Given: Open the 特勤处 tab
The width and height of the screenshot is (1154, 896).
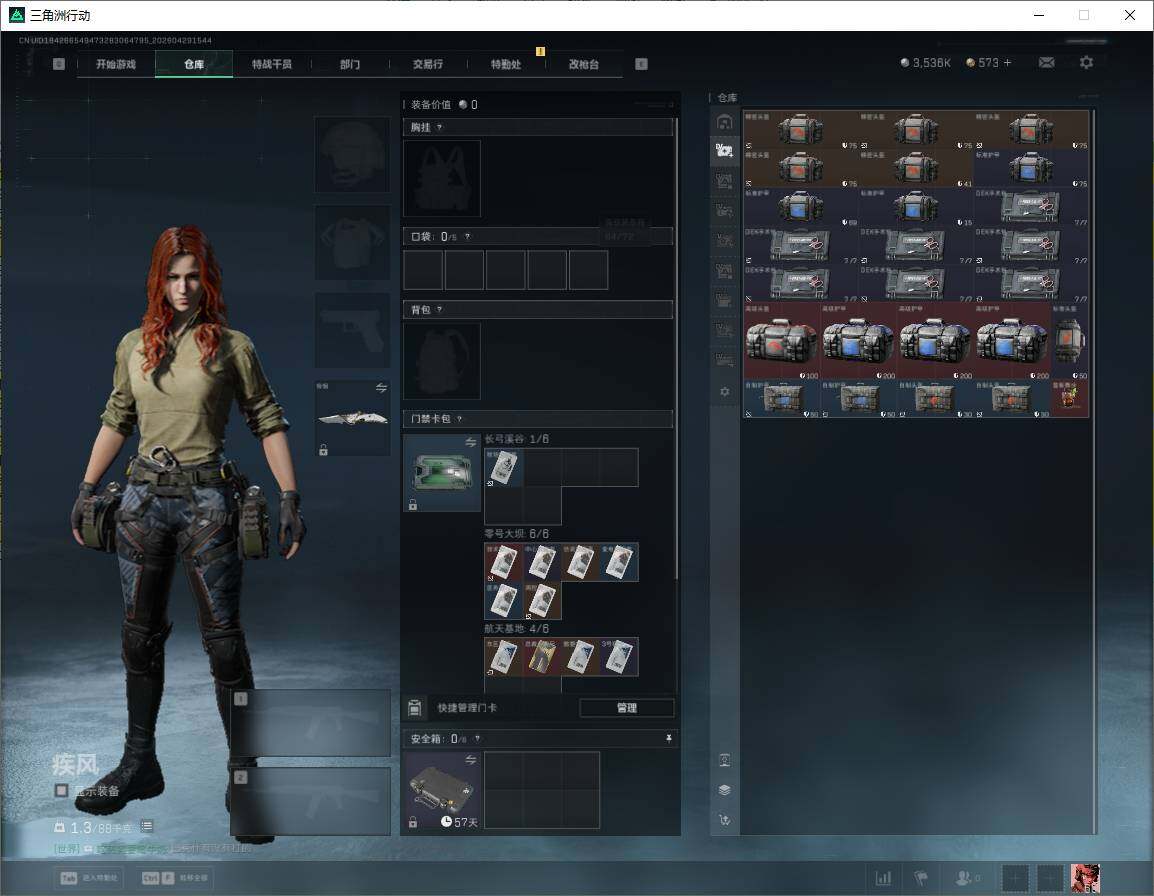Looking at the screenshot, I should pyautogui.click(x=506, y=64).
